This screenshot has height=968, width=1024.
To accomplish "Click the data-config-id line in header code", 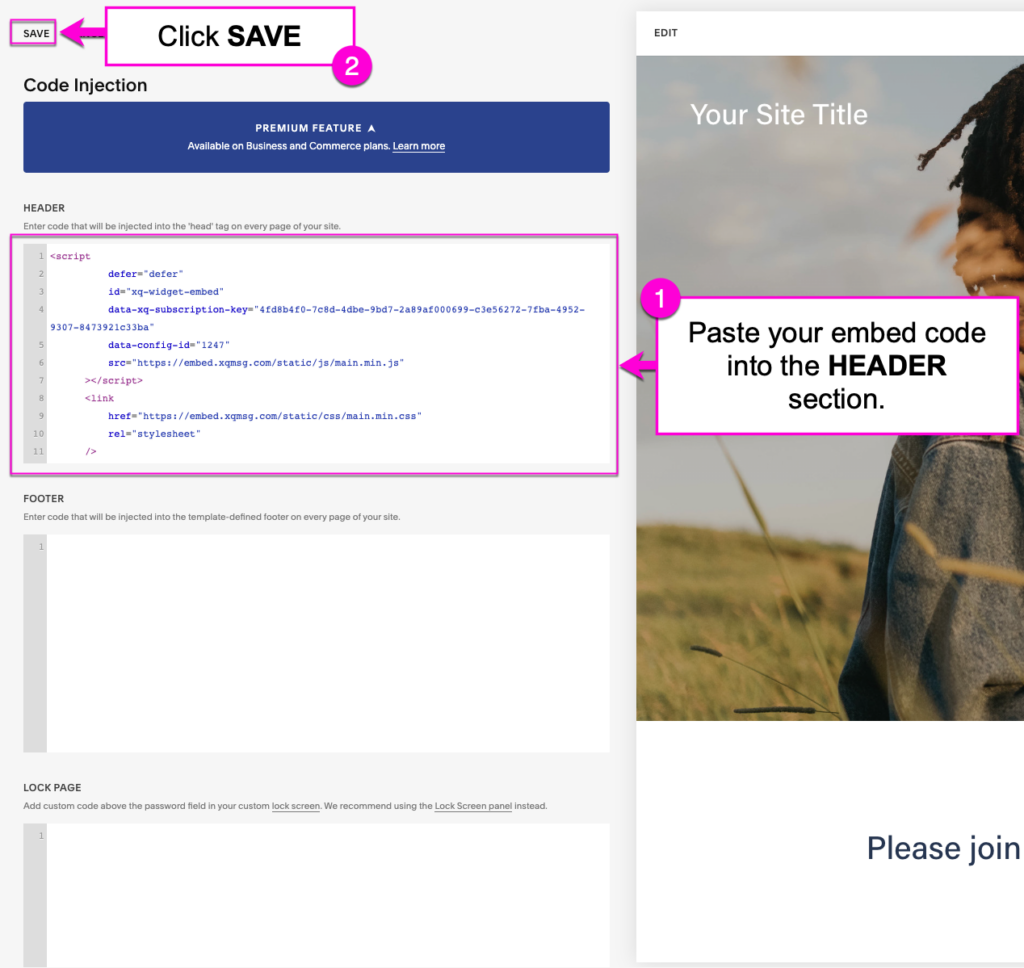I will click(x=168, y=344).
